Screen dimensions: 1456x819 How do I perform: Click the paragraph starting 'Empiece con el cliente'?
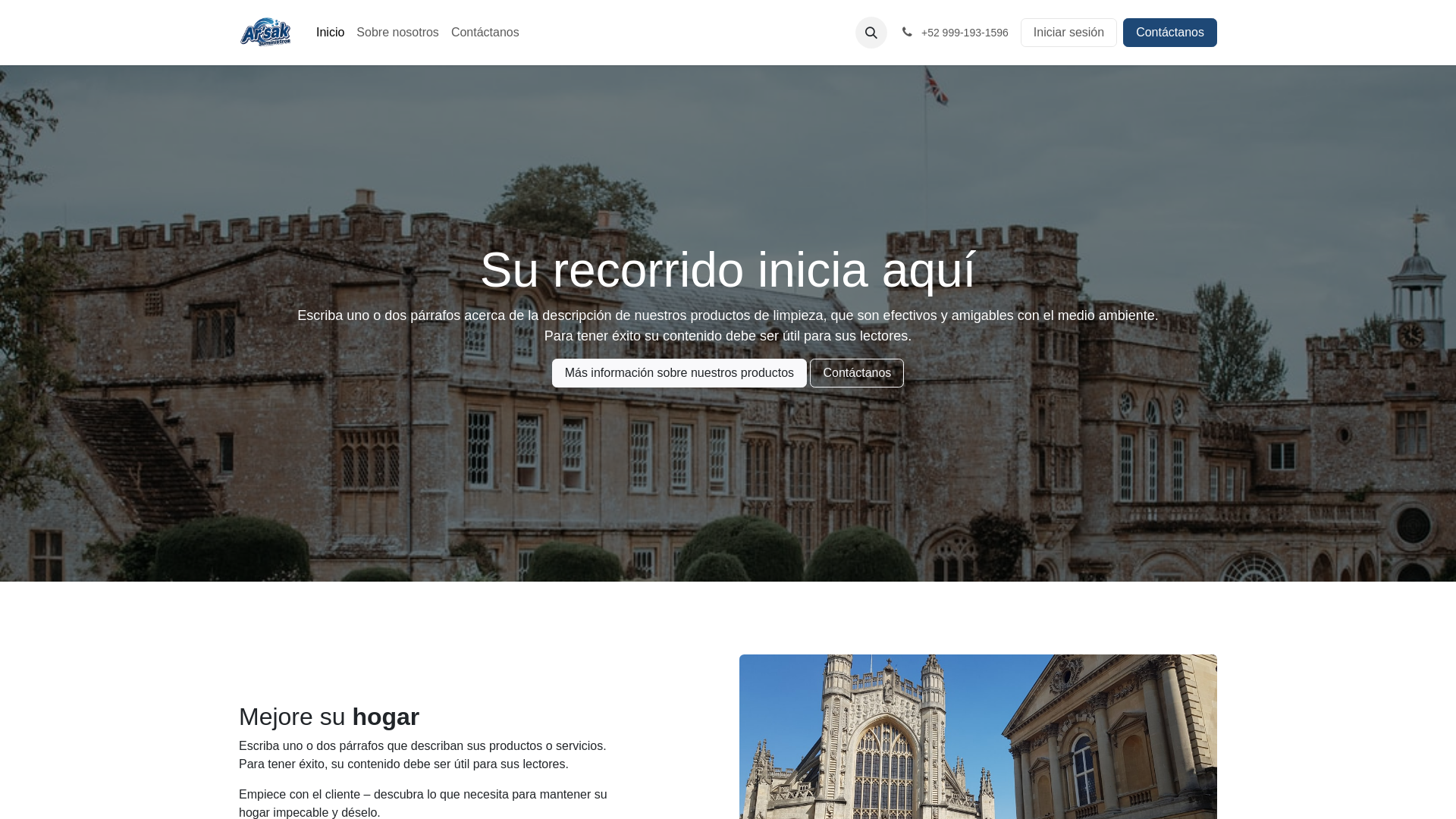click(x=423, y=804)
